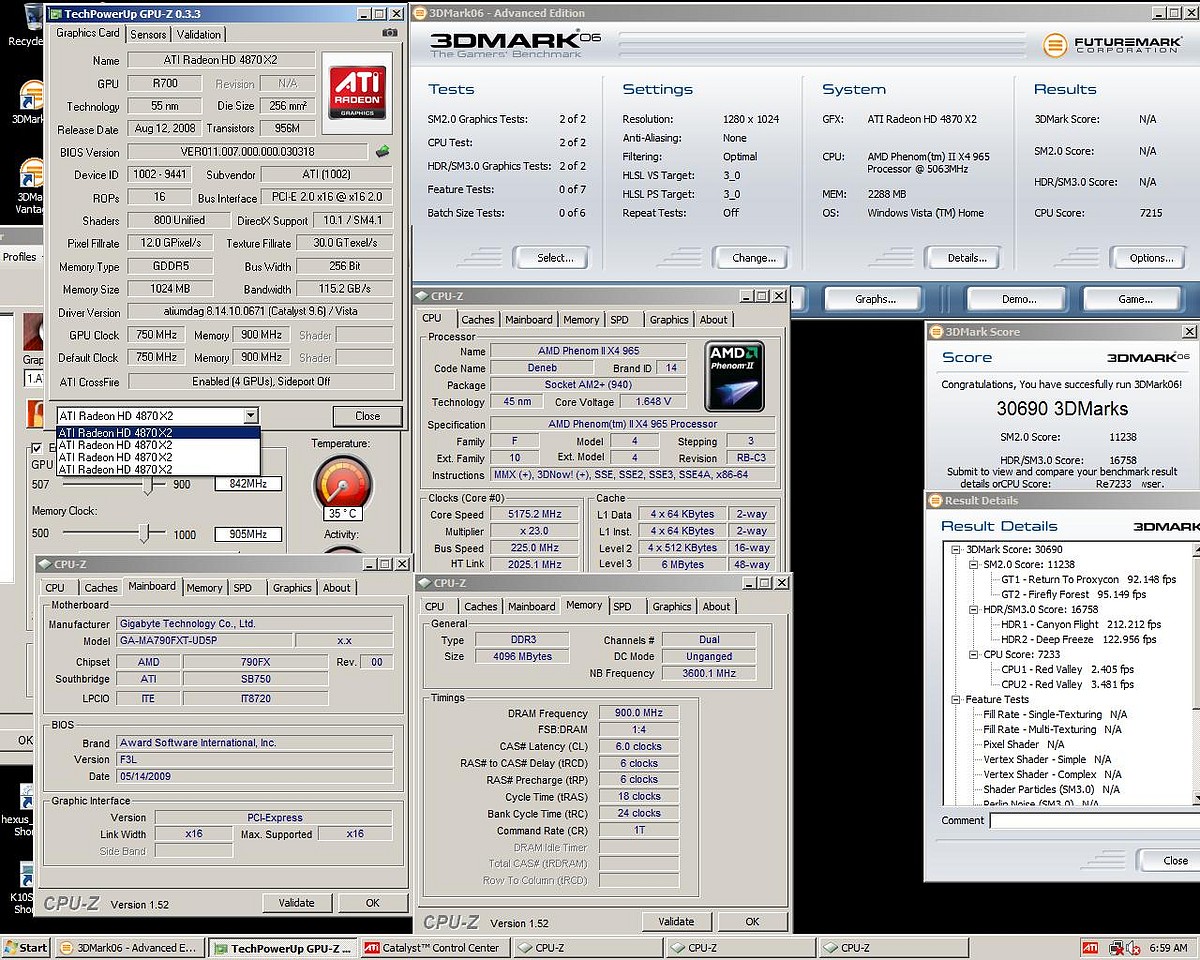The image size is (1200, 960).
Task: Click the Memory Clock slider handle
Action: pyautogui.click(x=144, y=533)
